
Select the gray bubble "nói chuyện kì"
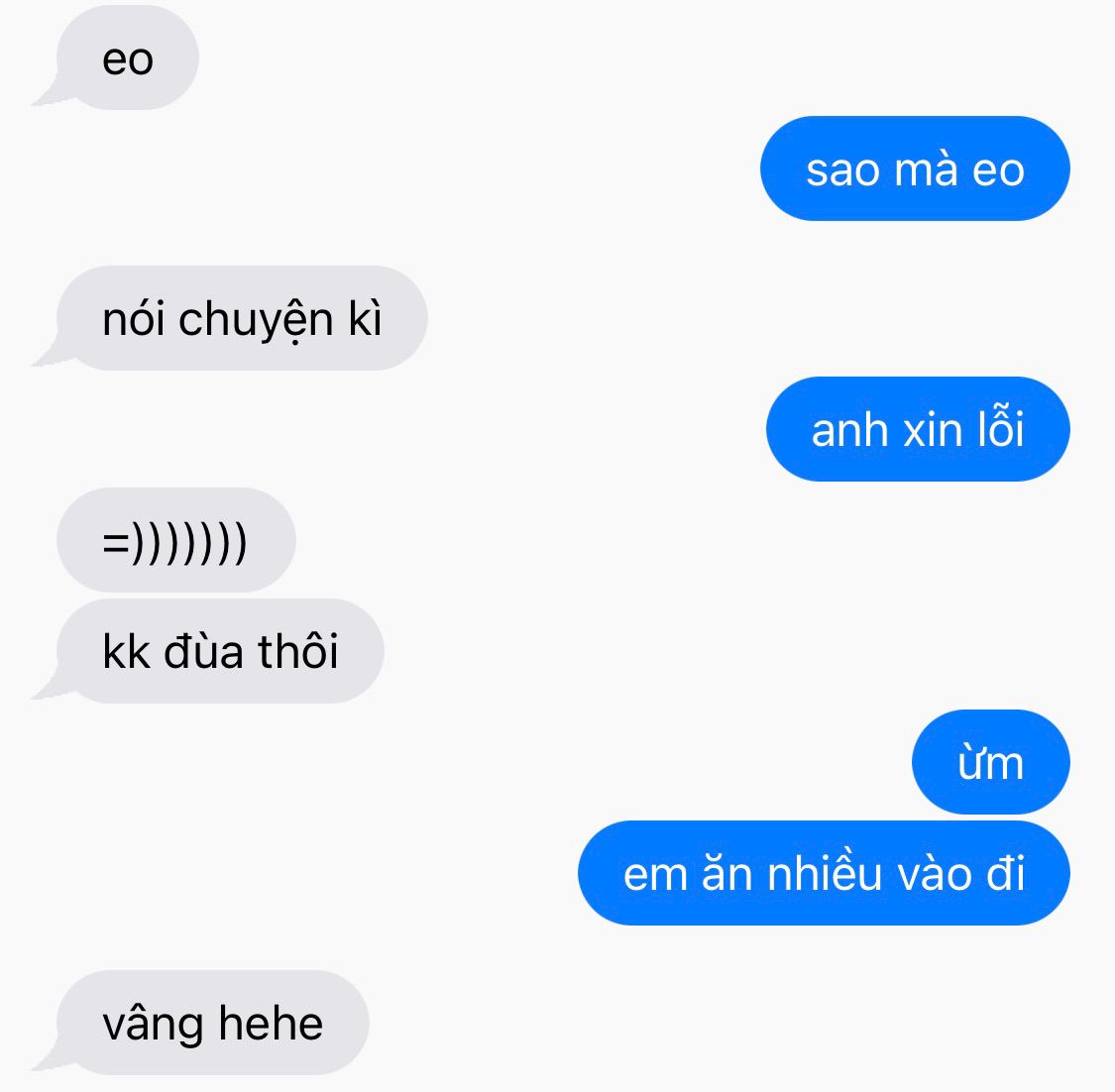coord(242,318)
